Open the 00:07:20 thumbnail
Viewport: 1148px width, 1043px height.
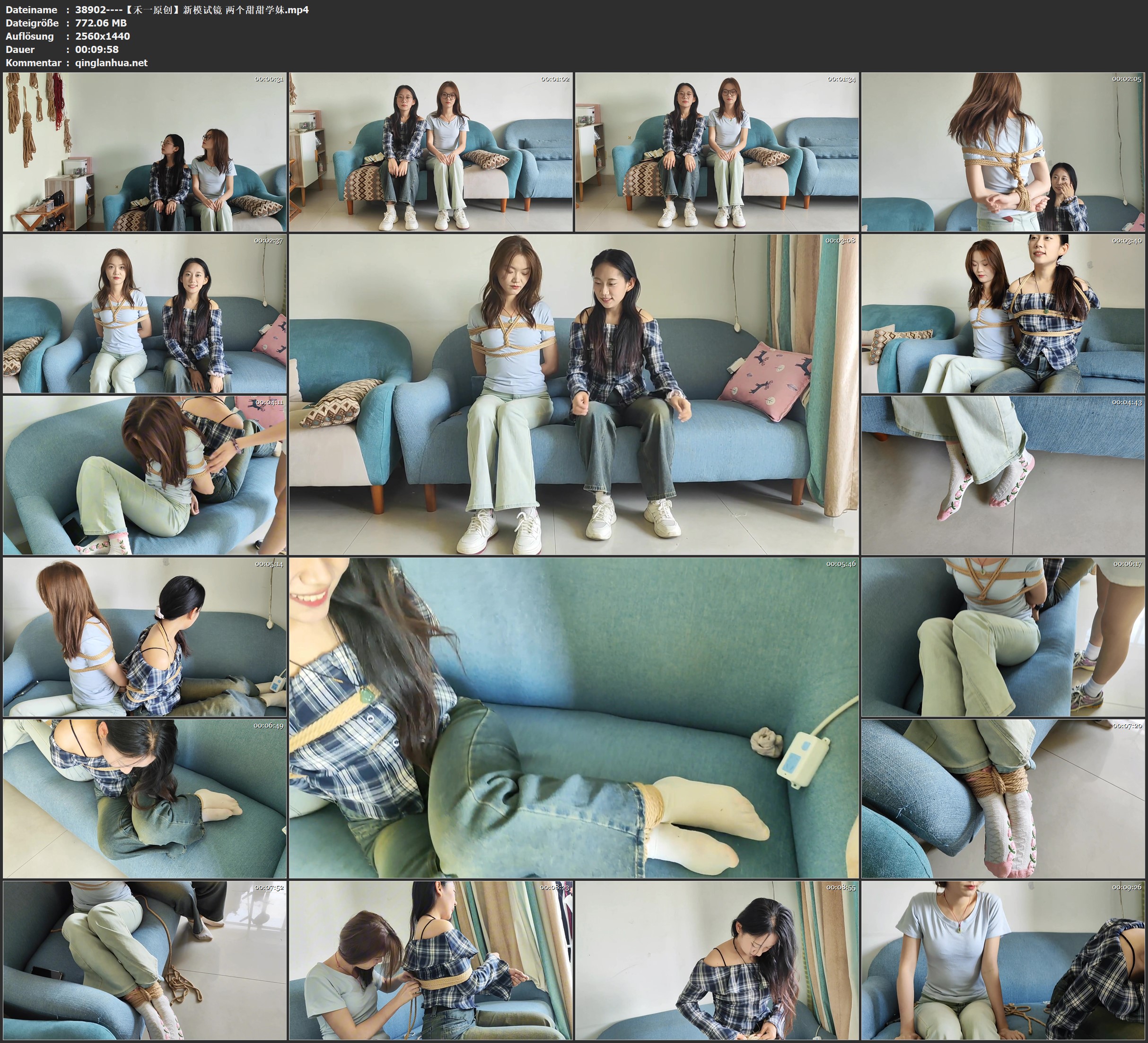[x=1003, y=799]
